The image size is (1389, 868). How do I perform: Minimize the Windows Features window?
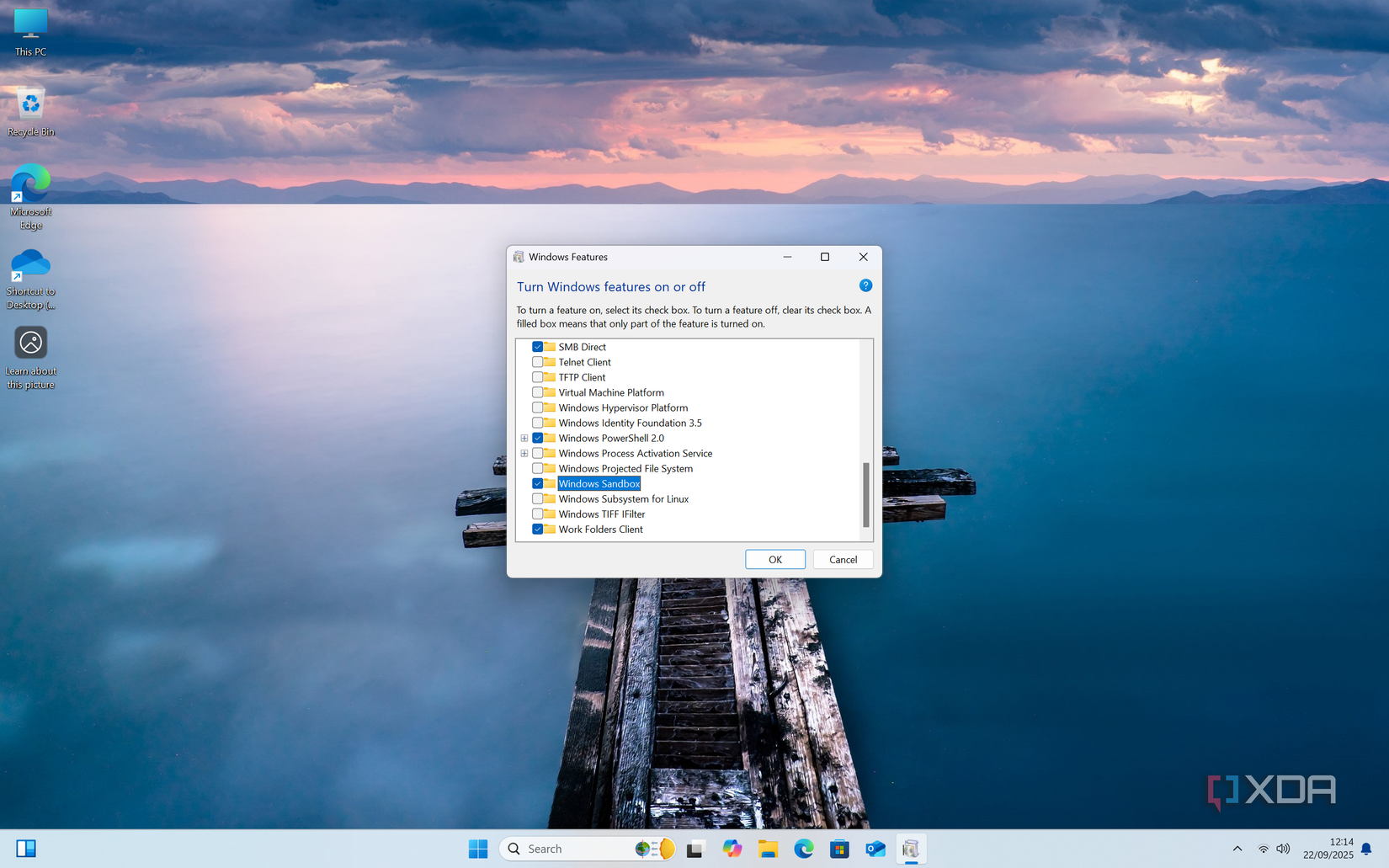pos(787,257)
